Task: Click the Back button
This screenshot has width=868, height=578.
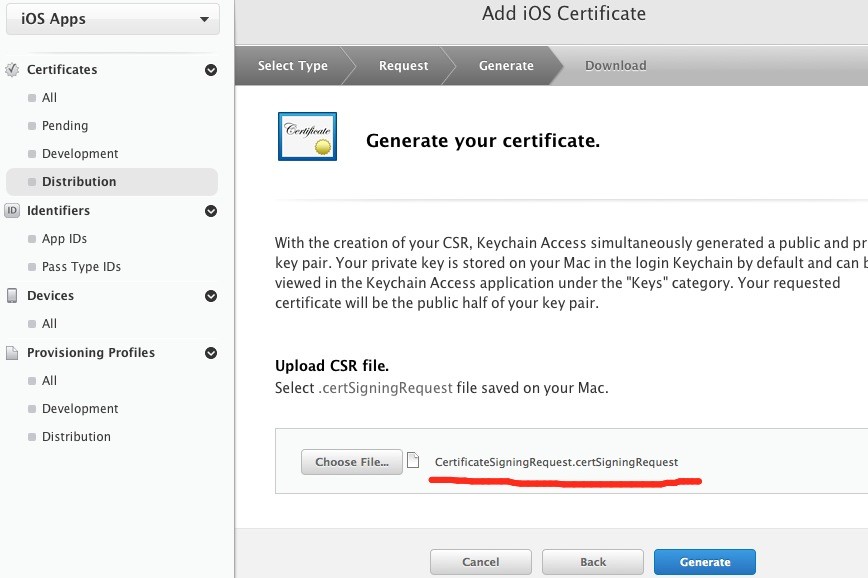Action: (593, 562)
